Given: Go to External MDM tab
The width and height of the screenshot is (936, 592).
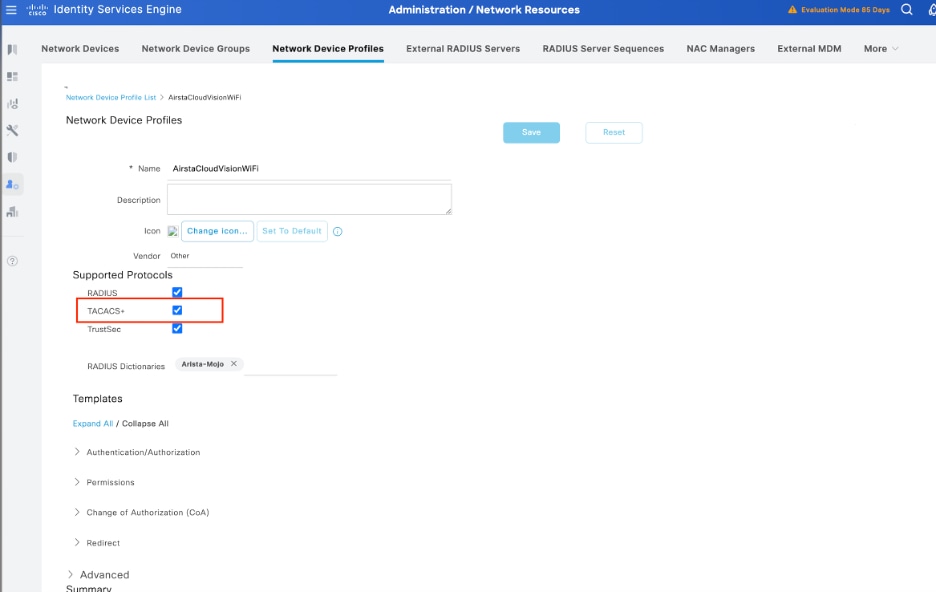Looking at the screenshot, I should [x=809, y=49].
